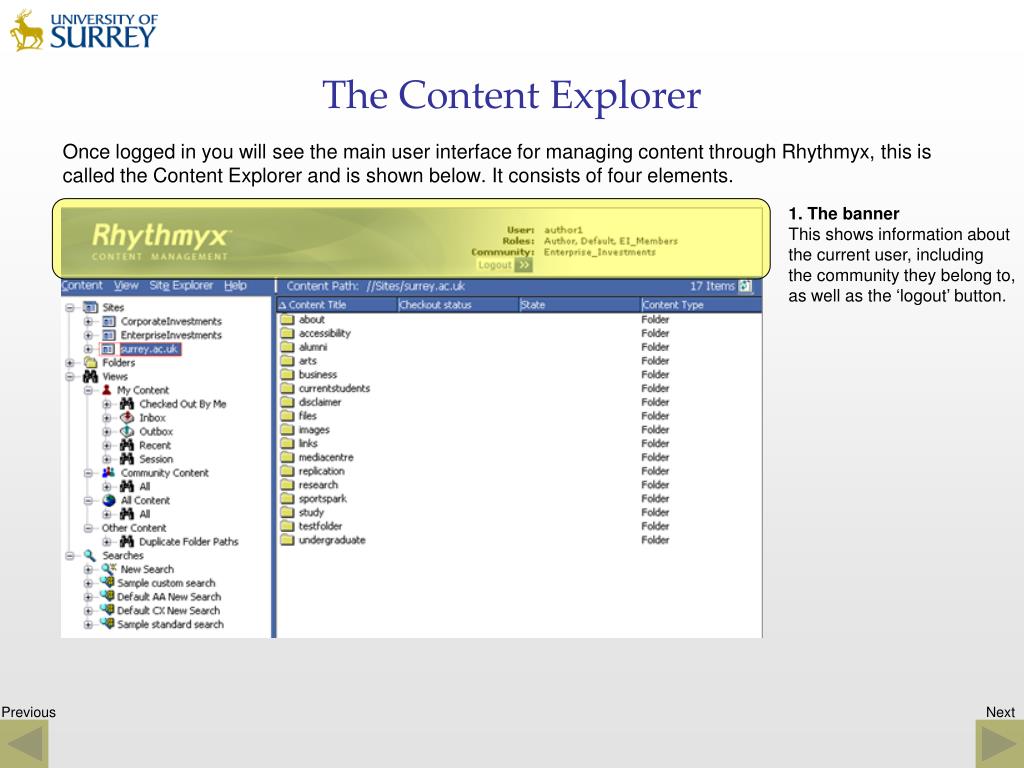
Task: Go to the Previous slide arrow
Action: point(24,743)
